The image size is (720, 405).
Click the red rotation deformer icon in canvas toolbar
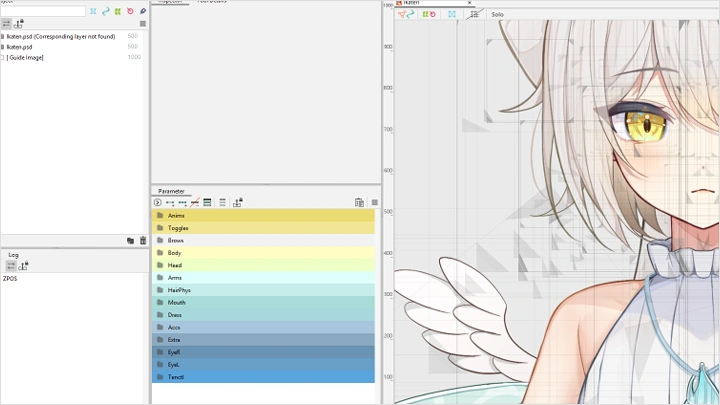coord(432,14)
